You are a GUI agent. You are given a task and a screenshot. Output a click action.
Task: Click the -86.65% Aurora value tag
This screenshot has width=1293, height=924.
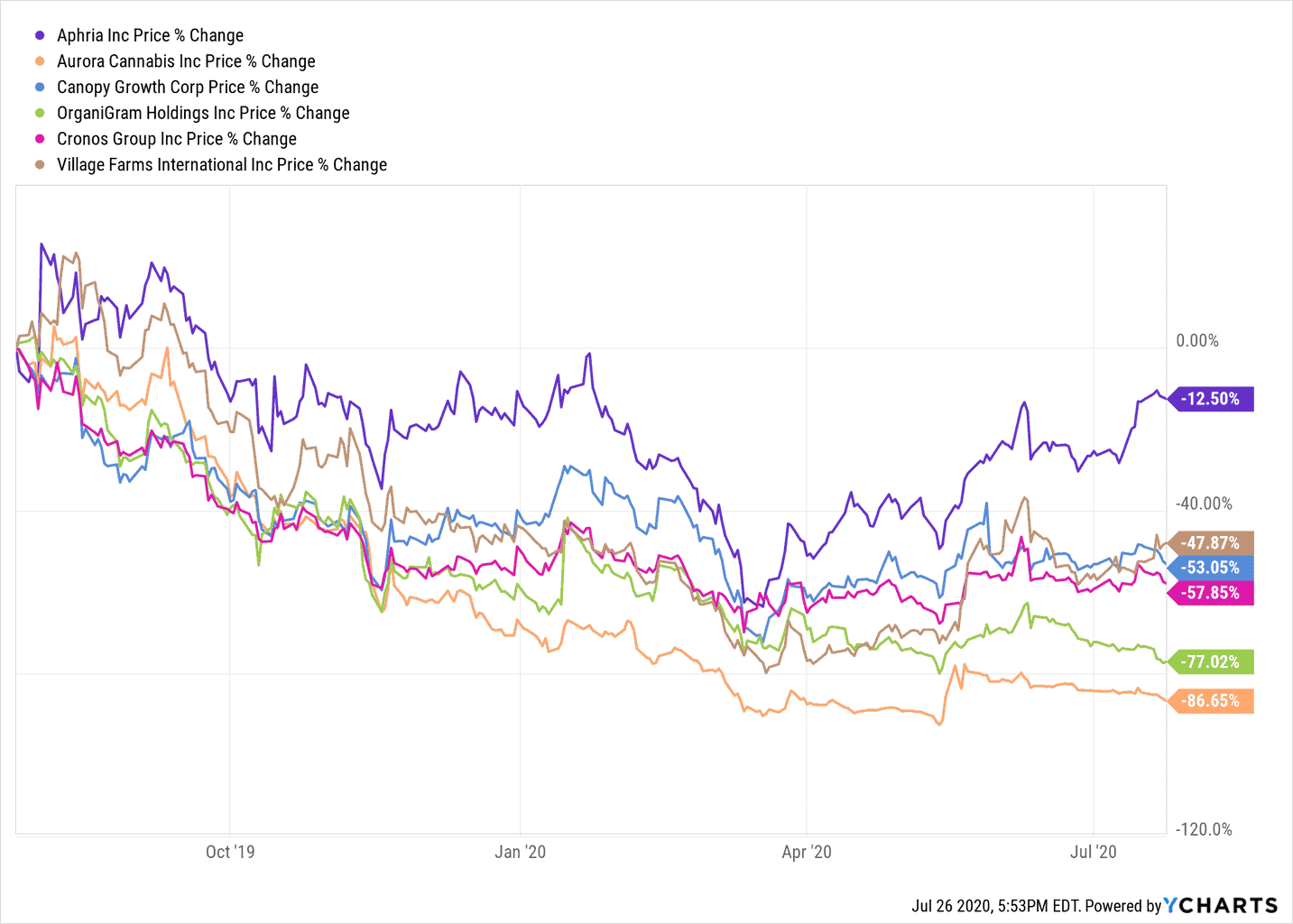1212,701
